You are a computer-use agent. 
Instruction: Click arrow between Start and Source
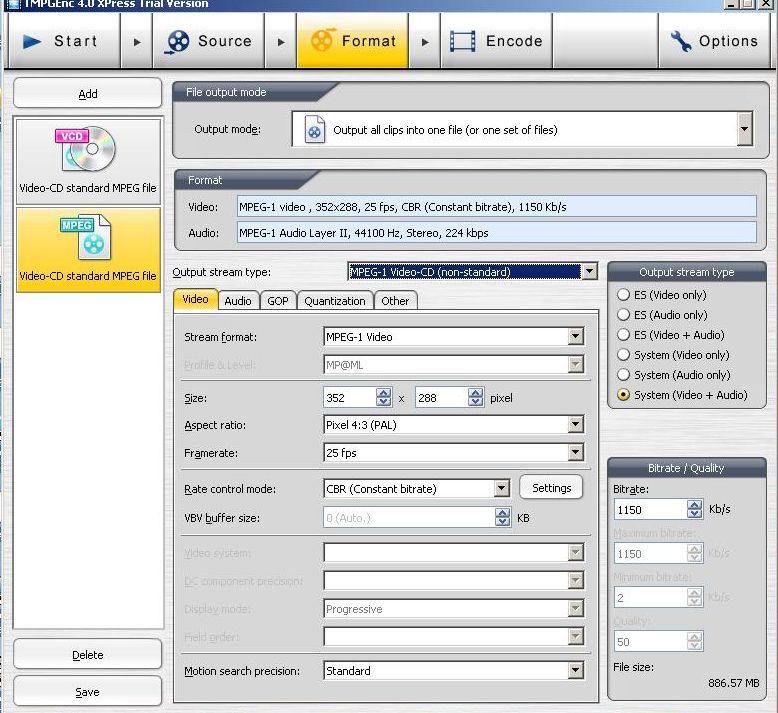tap(137, 42)
